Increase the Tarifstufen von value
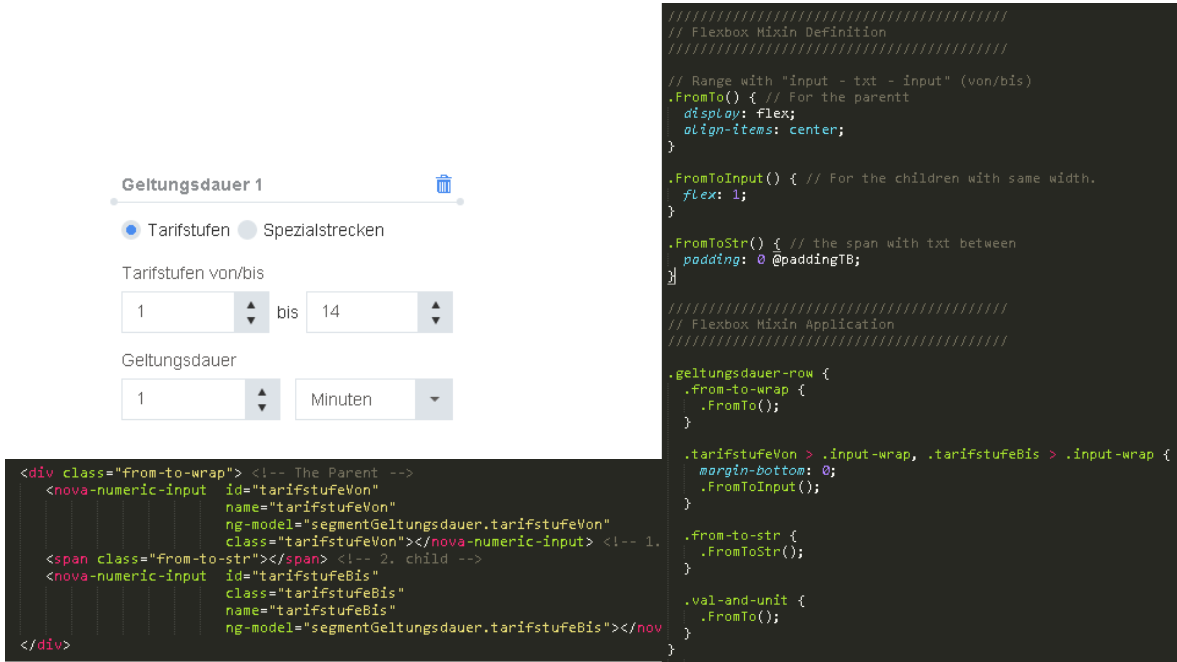The width and height of the screenshot is (1177, 662). 251,304
